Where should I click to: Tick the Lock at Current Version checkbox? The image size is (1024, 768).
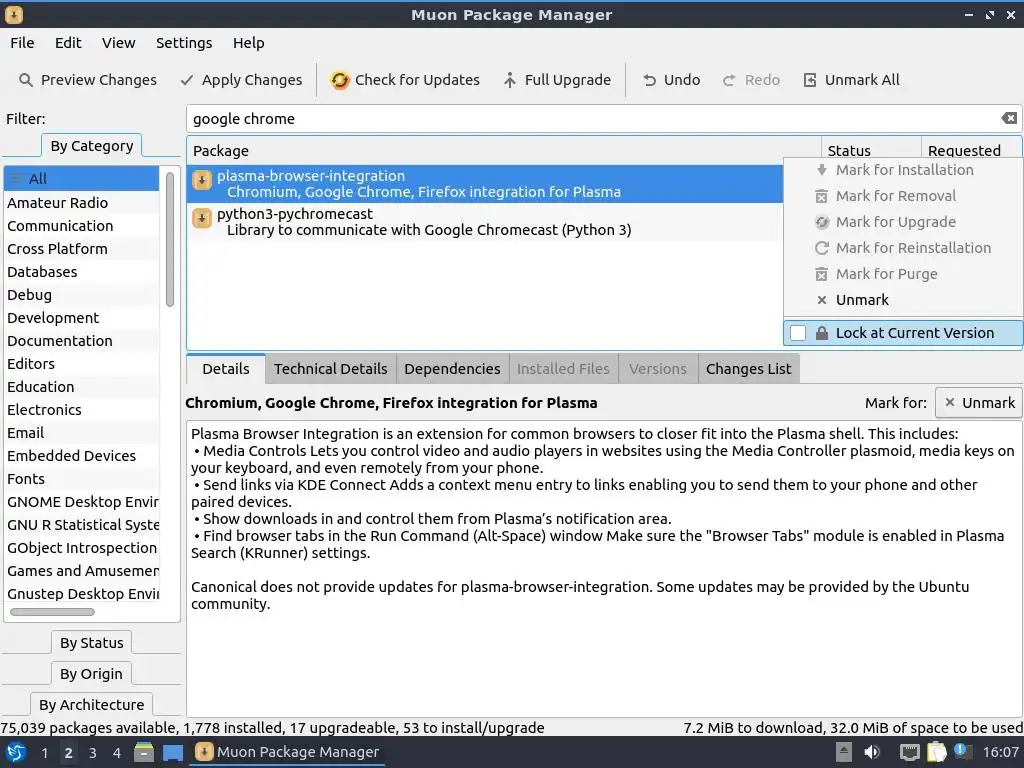tap(798, 332)
